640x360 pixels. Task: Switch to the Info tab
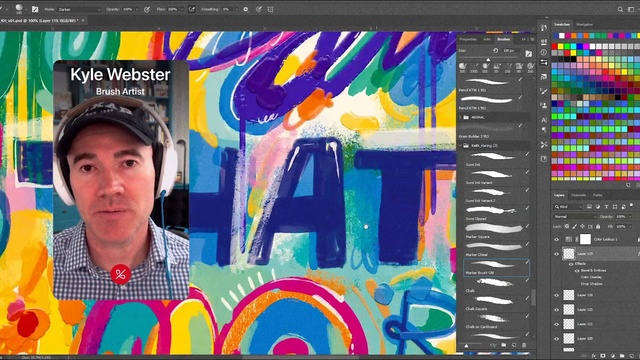tap(487, 40)
